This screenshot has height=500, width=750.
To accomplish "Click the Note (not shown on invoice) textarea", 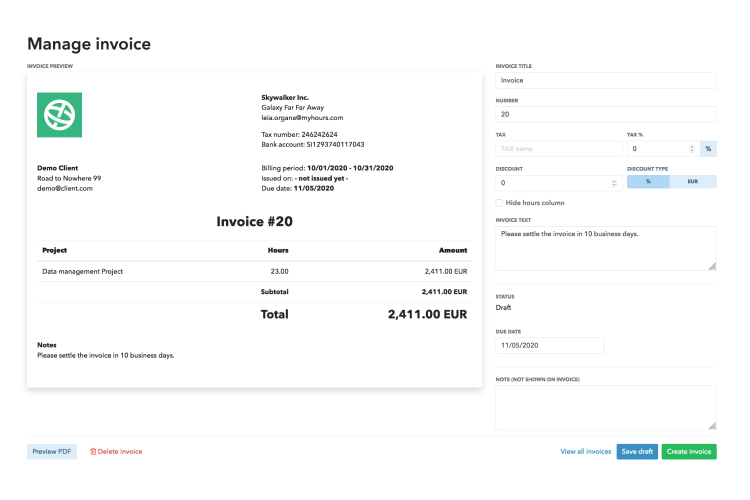I will (606, 408).
